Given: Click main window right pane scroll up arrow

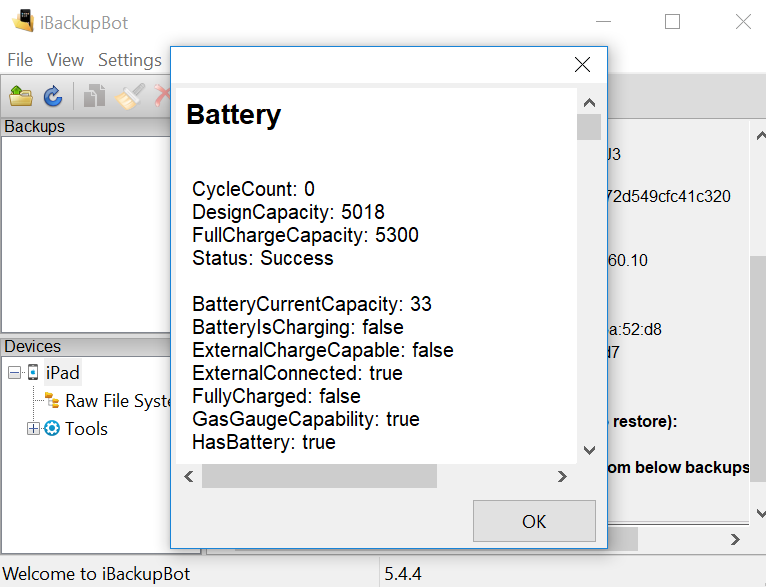Looking at the screenshot, I should pos(760,135).
